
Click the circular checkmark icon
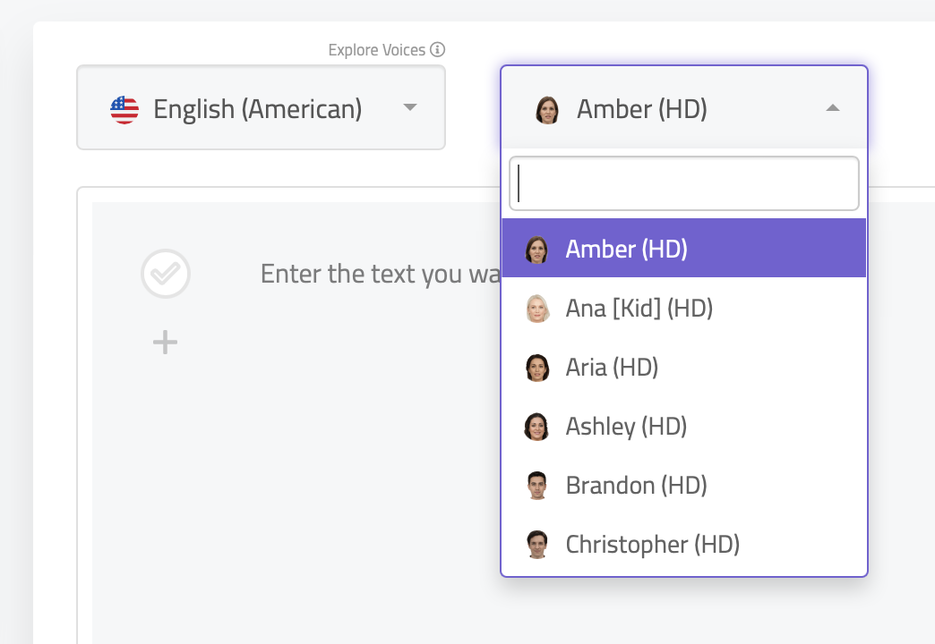[165, 274]
